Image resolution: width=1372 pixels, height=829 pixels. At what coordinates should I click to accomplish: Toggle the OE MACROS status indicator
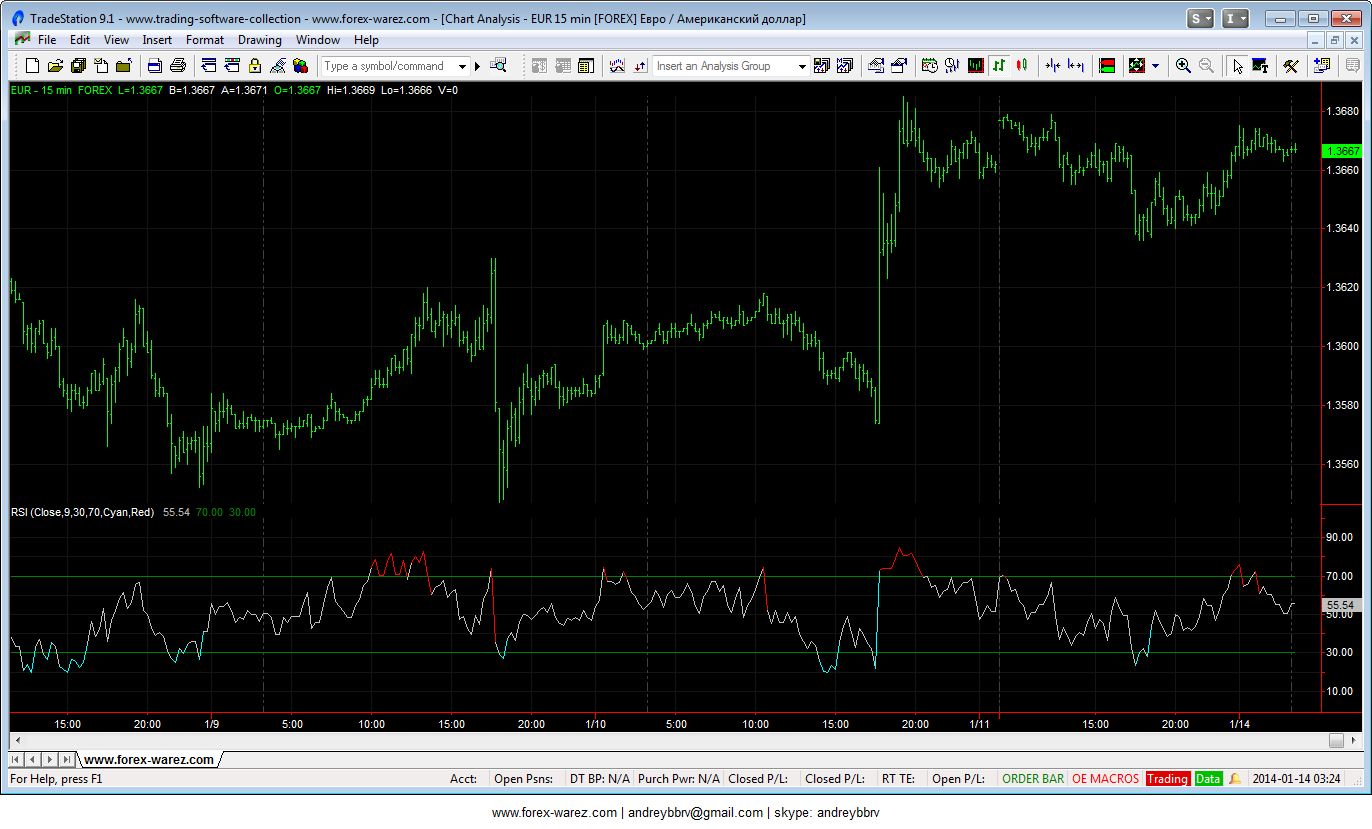tap(1105, 779)
